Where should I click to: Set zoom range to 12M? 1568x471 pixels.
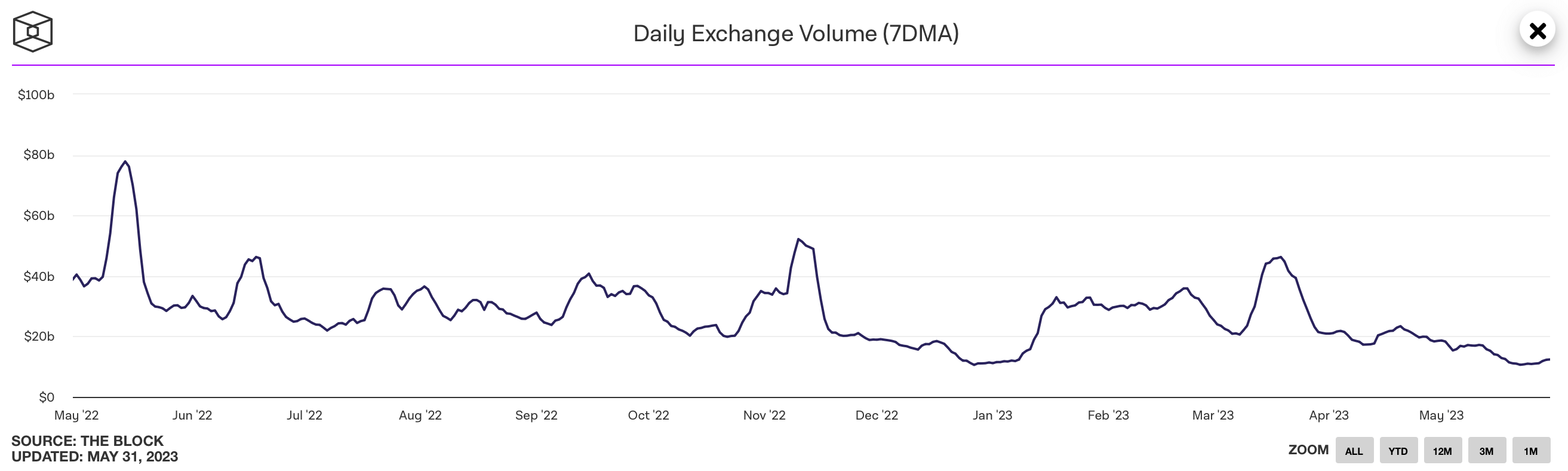[1442, 451]
